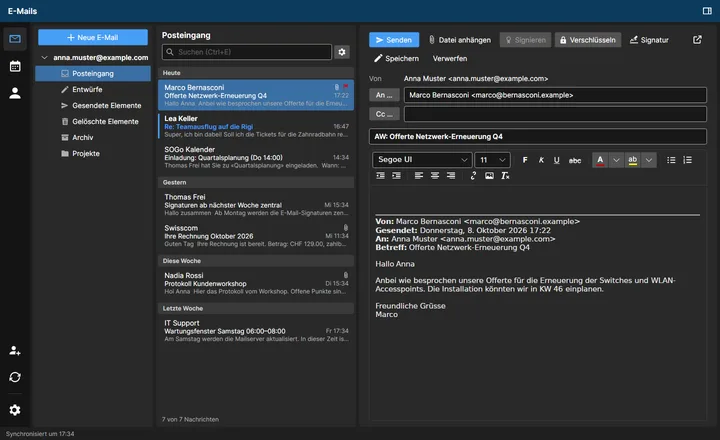This screenshot has height=440, width=720.
Task: Apply strikethrough formatting (abc)
Action: [575, 160]
